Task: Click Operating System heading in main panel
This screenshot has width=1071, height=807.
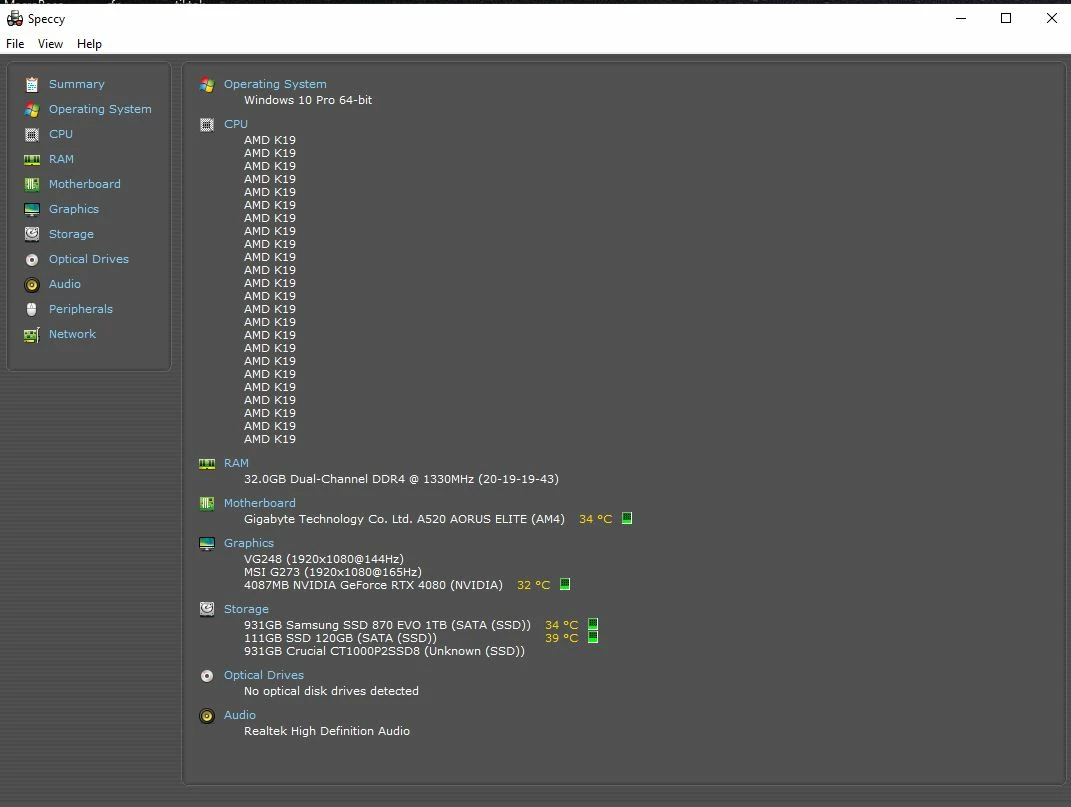Action: pos(275,84)
